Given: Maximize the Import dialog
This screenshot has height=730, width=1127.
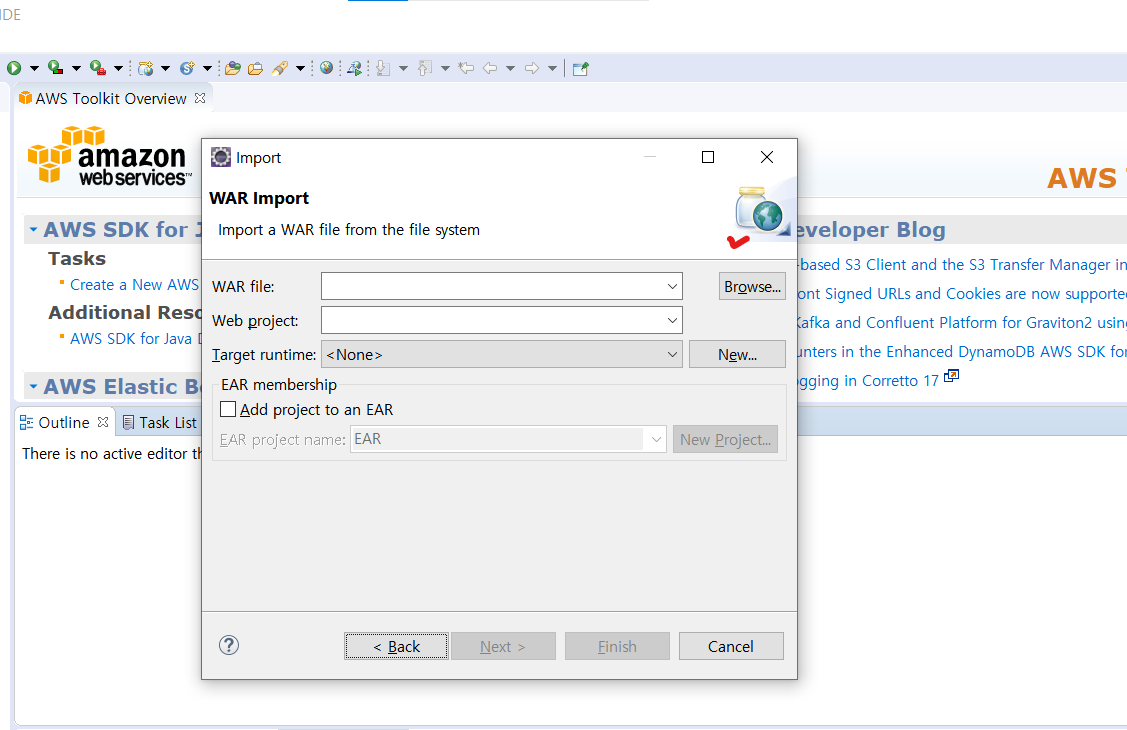Looking at the screenshot, I should tap(708, 157).
